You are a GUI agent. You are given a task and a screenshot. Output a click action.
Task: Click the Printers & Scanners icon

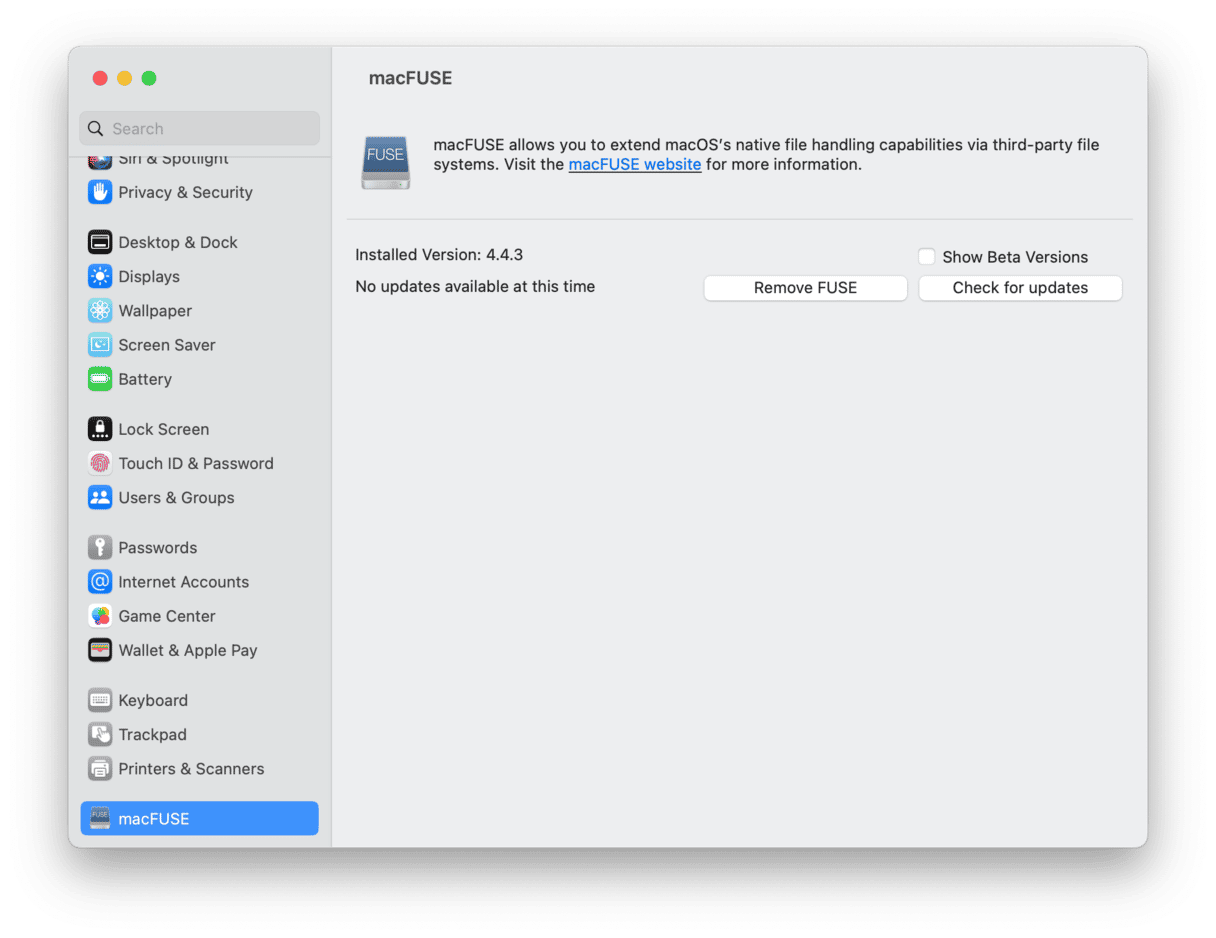pos(100,768)
